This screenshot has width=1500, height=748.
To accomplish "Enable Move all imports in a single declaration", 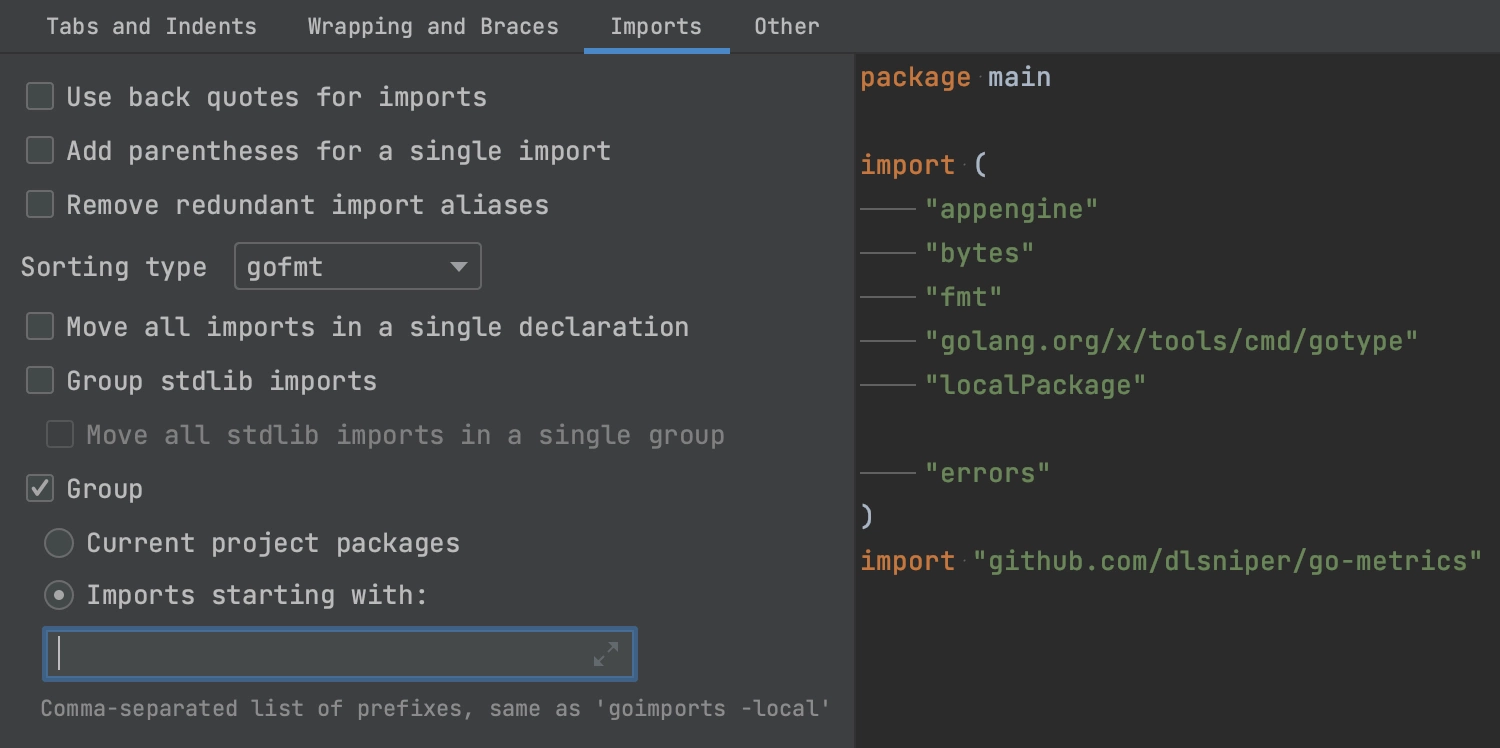I will pos(40,327).
